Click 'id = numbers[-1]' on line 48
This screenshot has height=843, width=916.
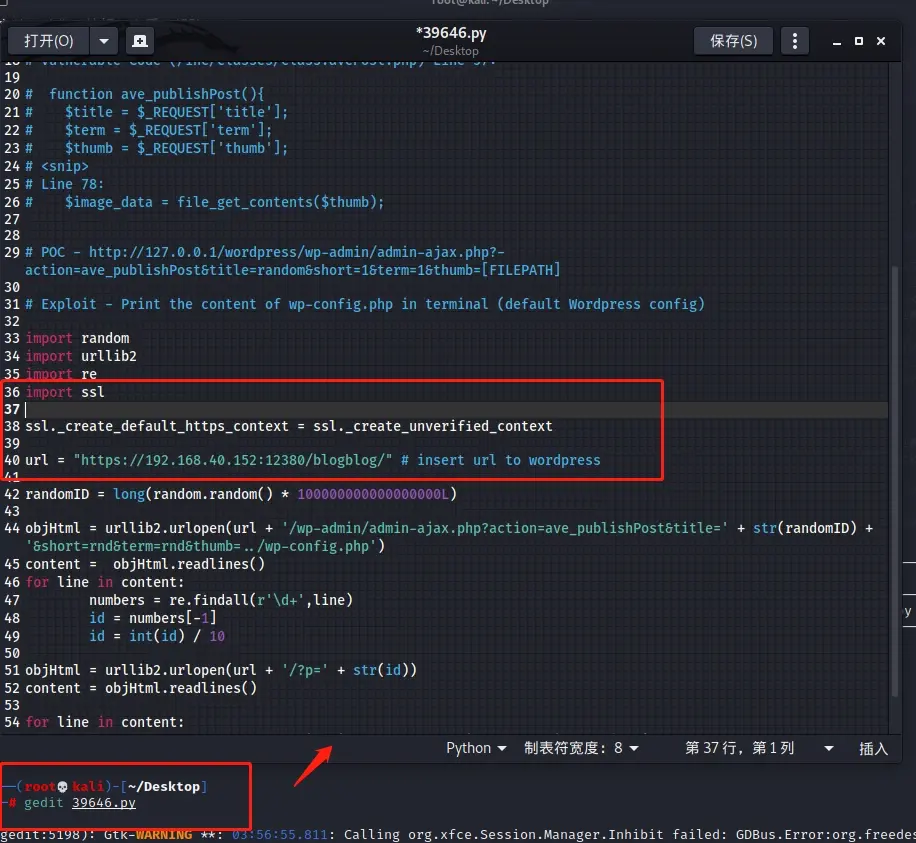152,618
